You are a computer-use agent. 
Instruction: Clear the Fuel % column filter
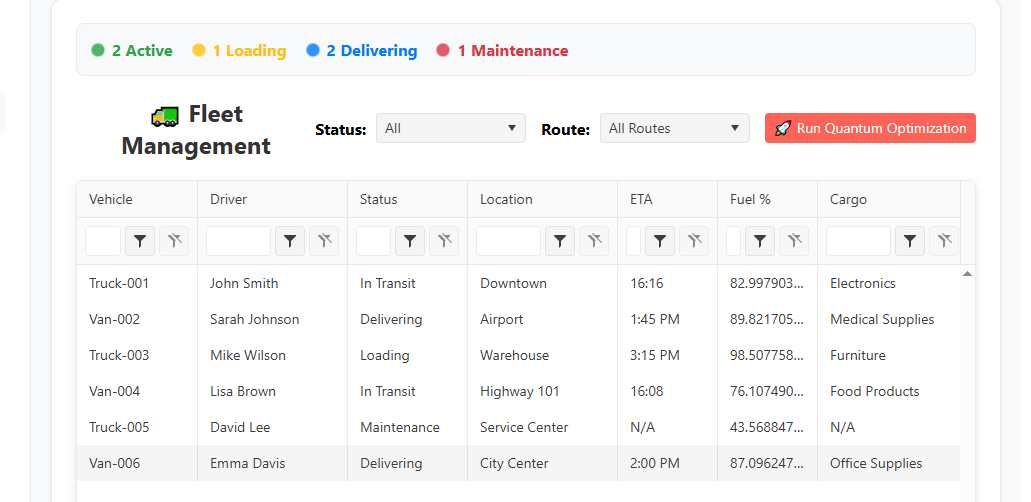[x=794, y=241]
